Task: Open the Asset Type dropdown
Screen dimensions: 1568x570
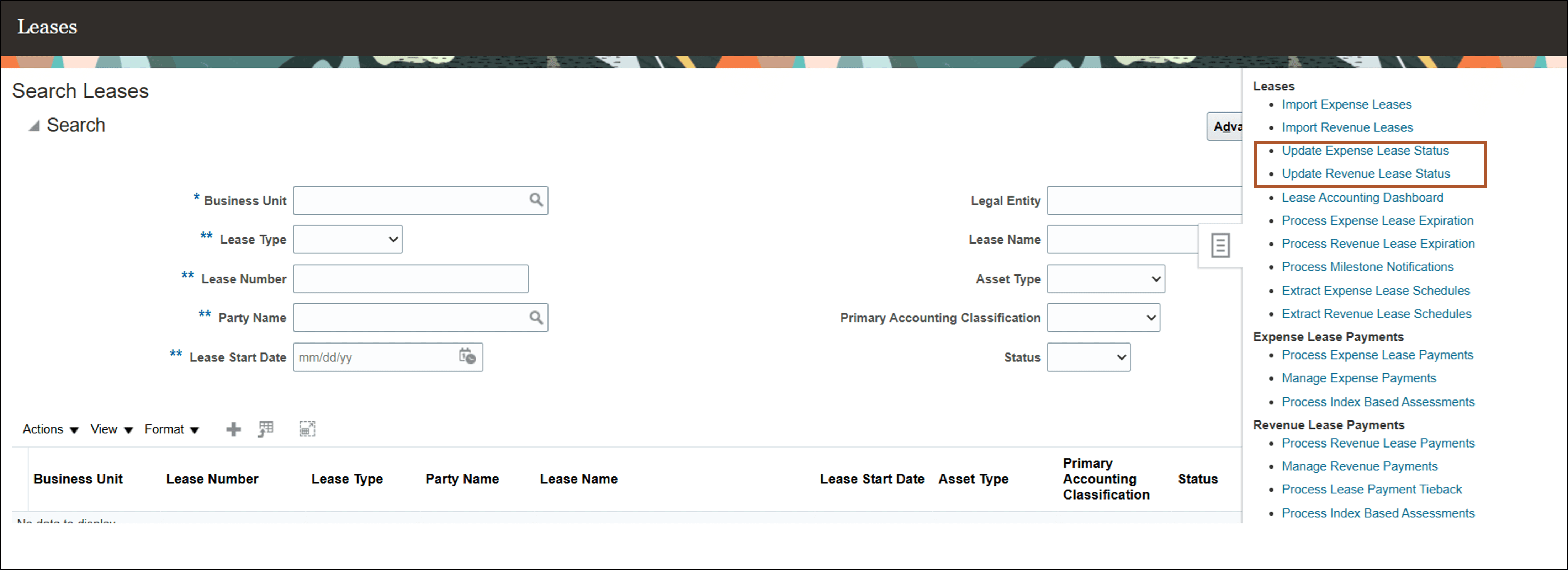Action: pos(1106,279)
